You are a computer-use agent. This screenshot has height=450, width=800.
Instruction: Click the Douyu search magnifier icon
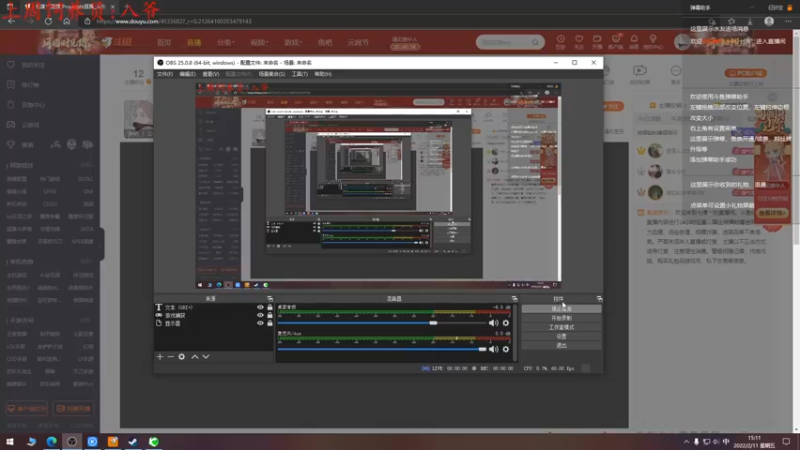[x=535, y=42]
